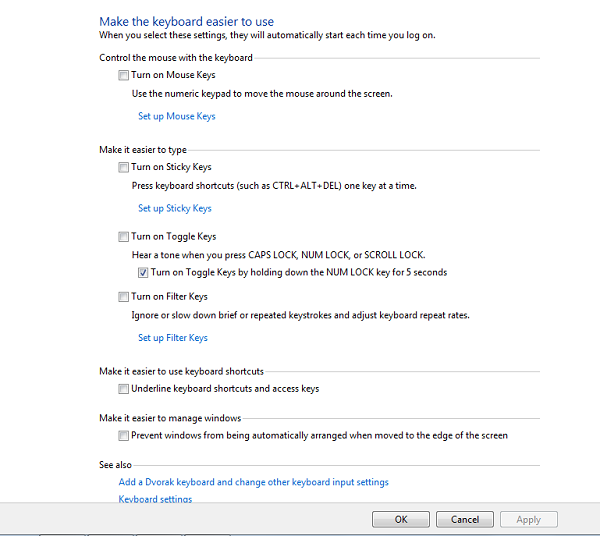Click the 'Control the mouse with the keyboard' label
The width and height of the screenshot is (600, 536).
175,58
